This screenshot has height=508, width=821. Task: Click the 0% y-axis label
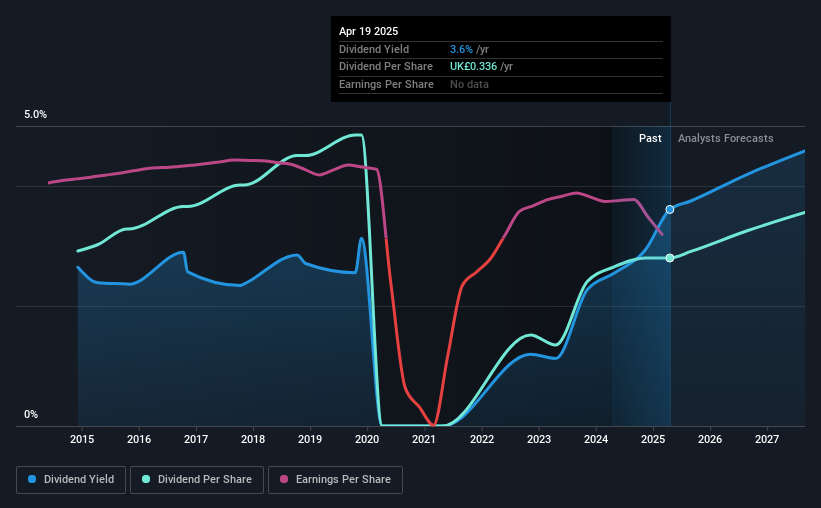tap(31, 414)
